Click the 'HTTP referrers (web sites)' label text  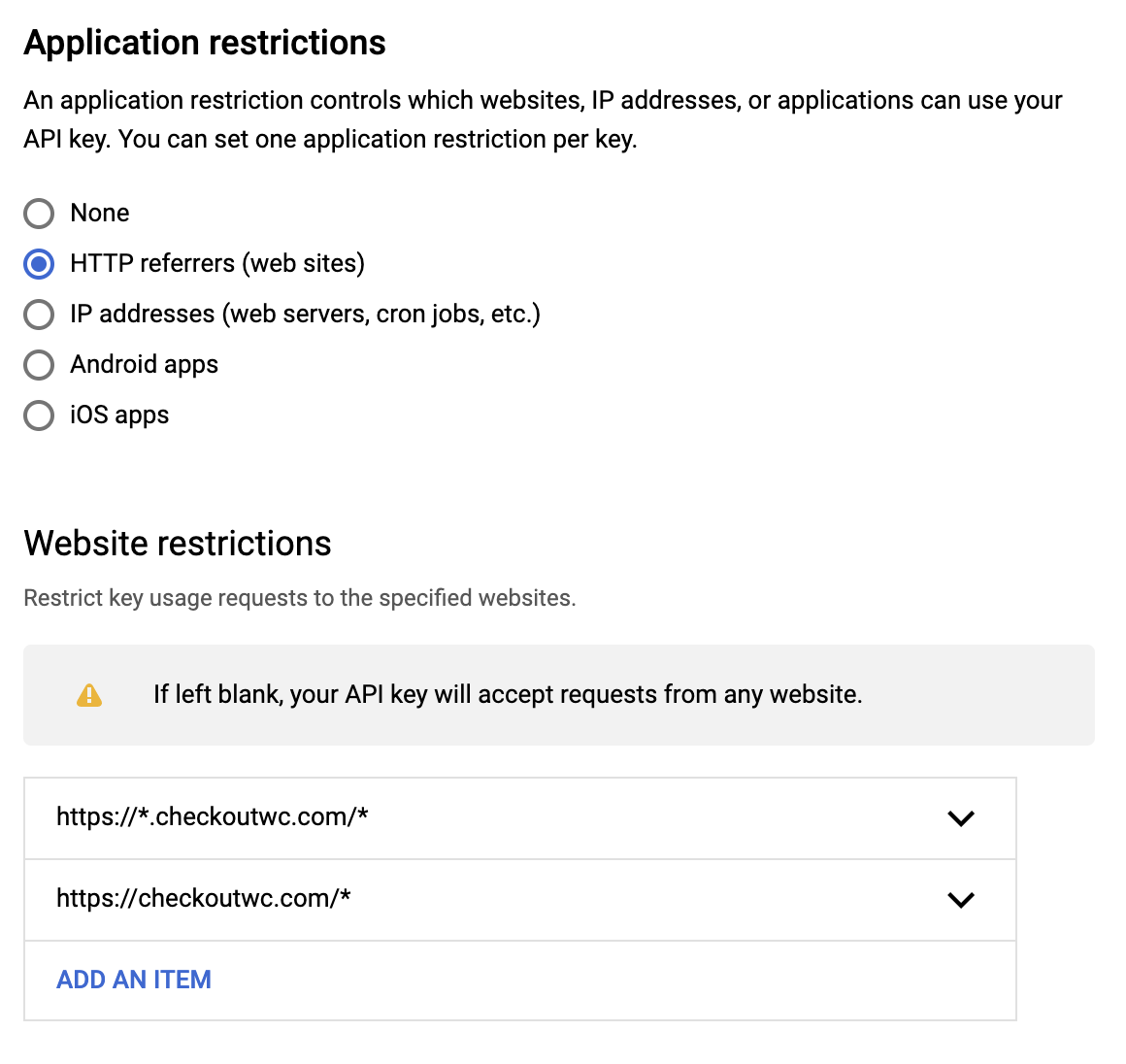pos(217,264)
